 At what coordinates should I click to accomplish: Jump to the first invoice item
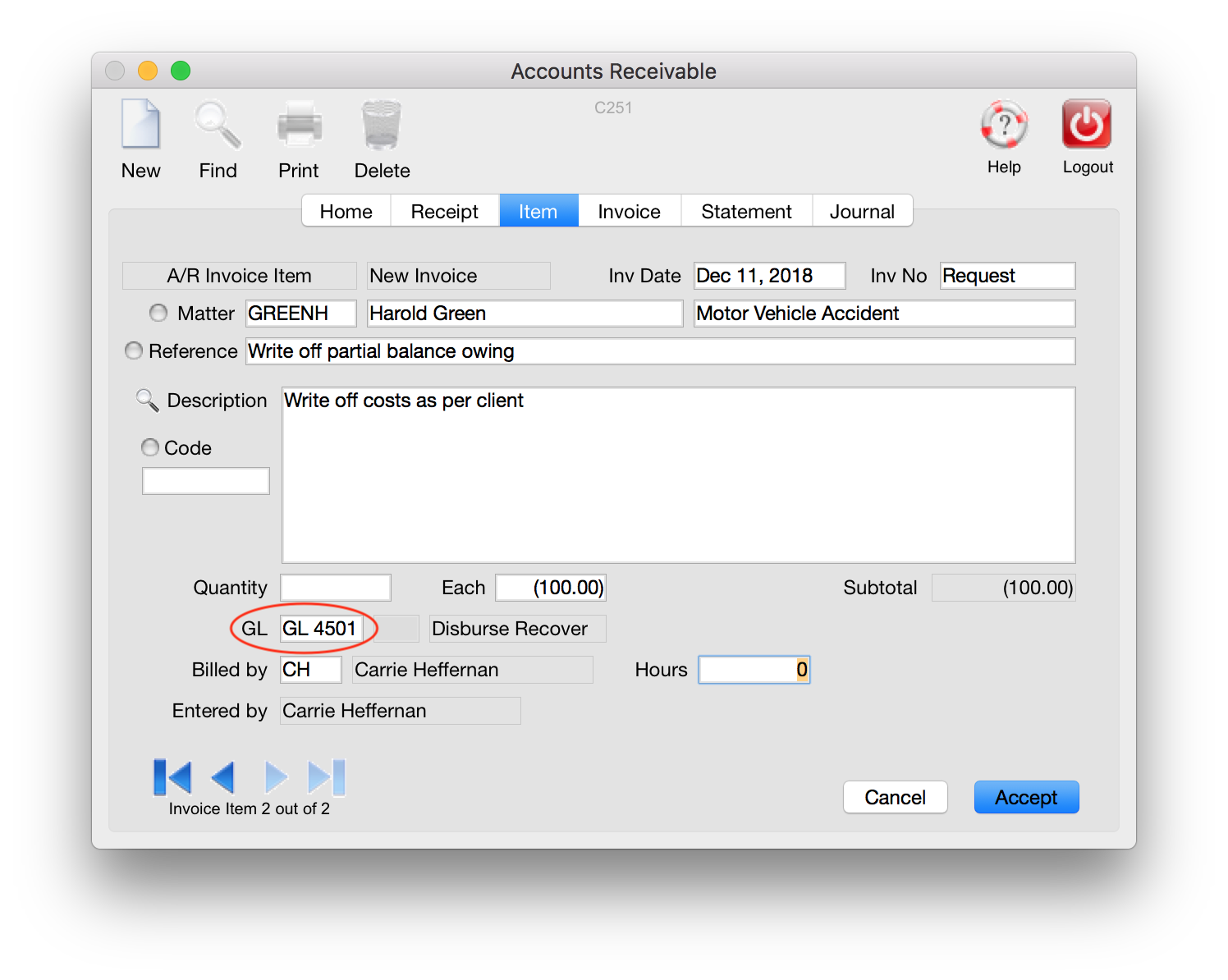pyautogui.click(x=172, y=777)
